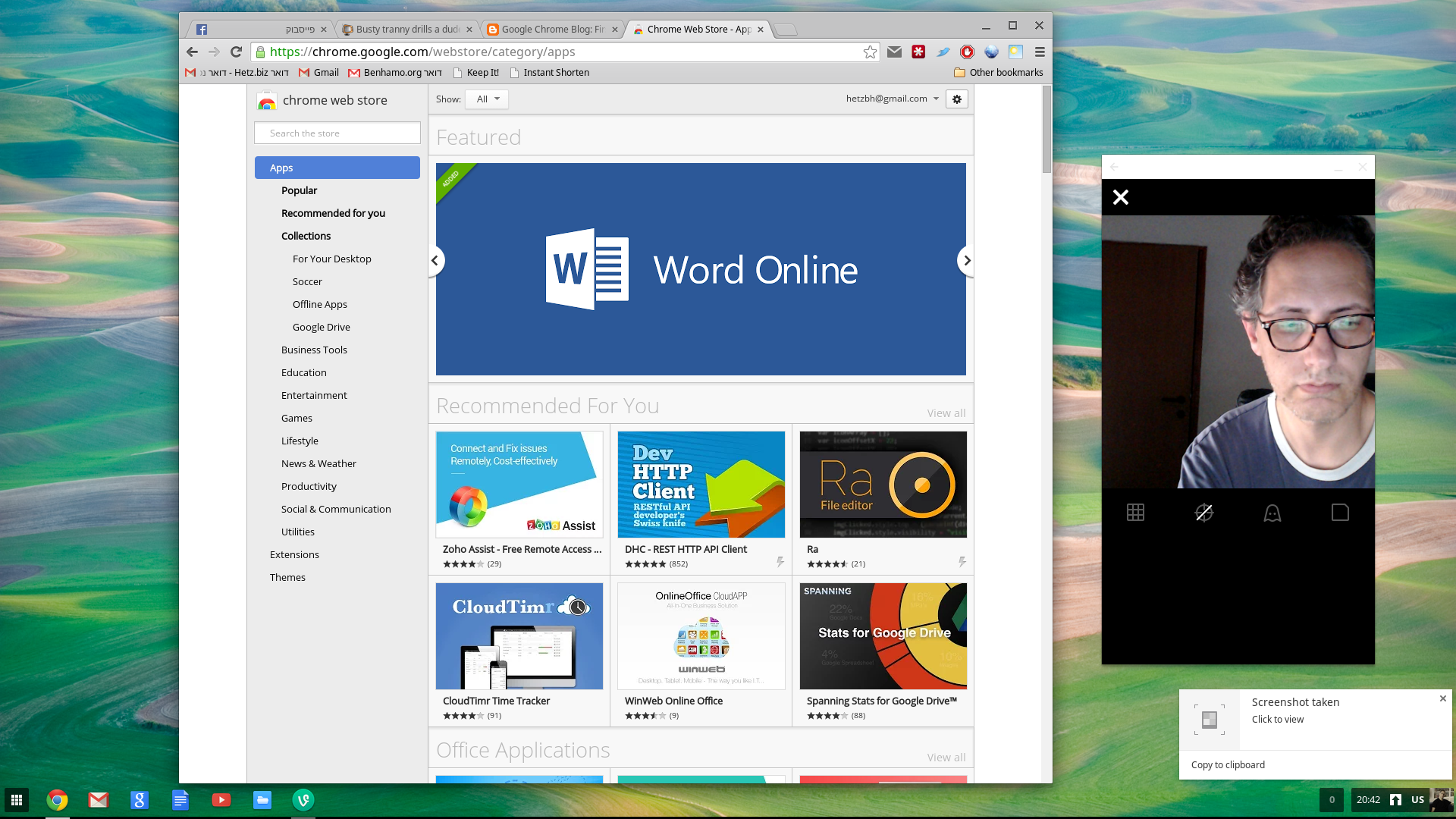The image size is (1456, 819).
Task: Click the weather image extension icon
Action: pos(1015,52)
